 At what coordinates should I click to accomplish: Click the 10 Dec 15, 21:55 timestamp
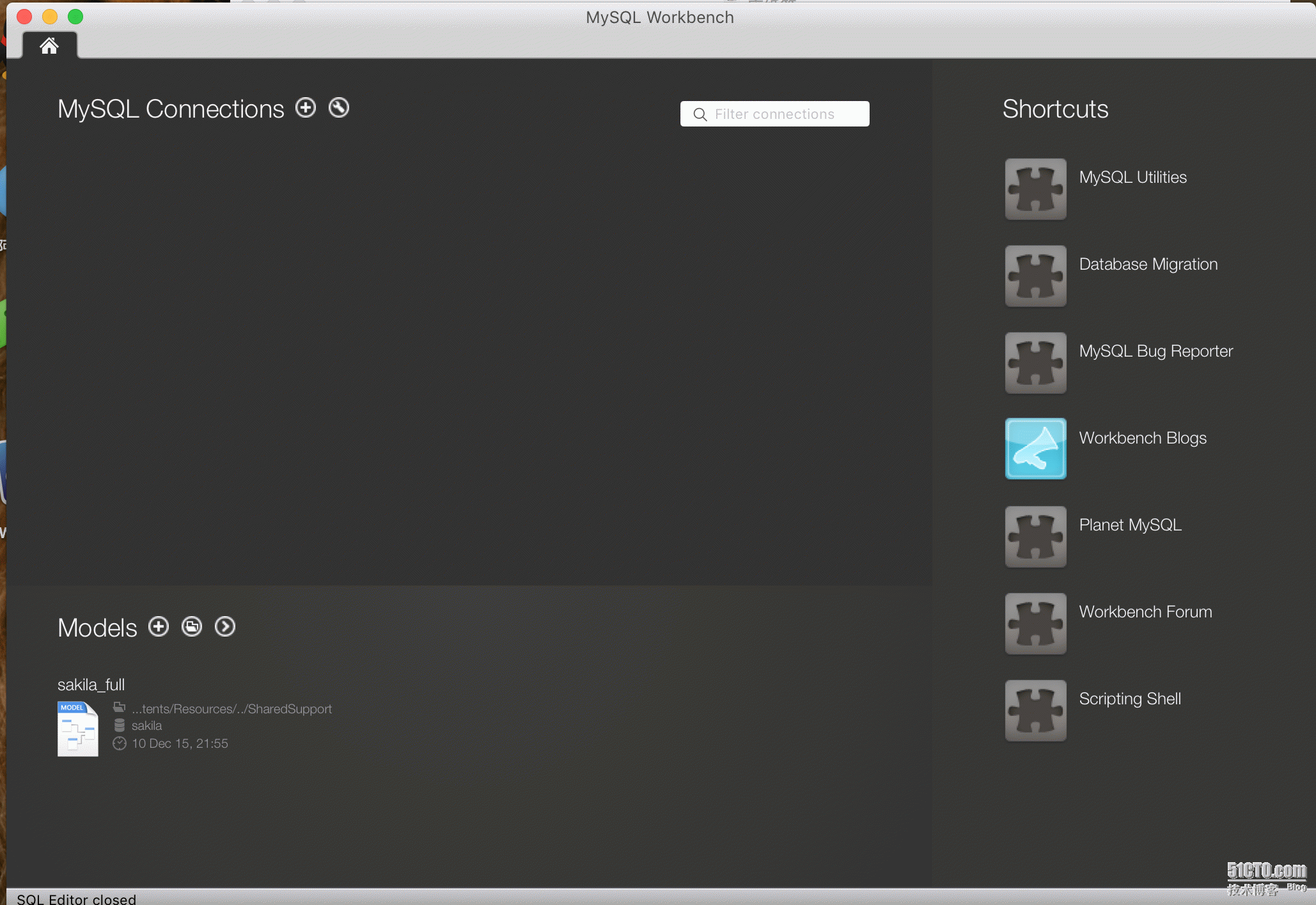tap(180, 743)
